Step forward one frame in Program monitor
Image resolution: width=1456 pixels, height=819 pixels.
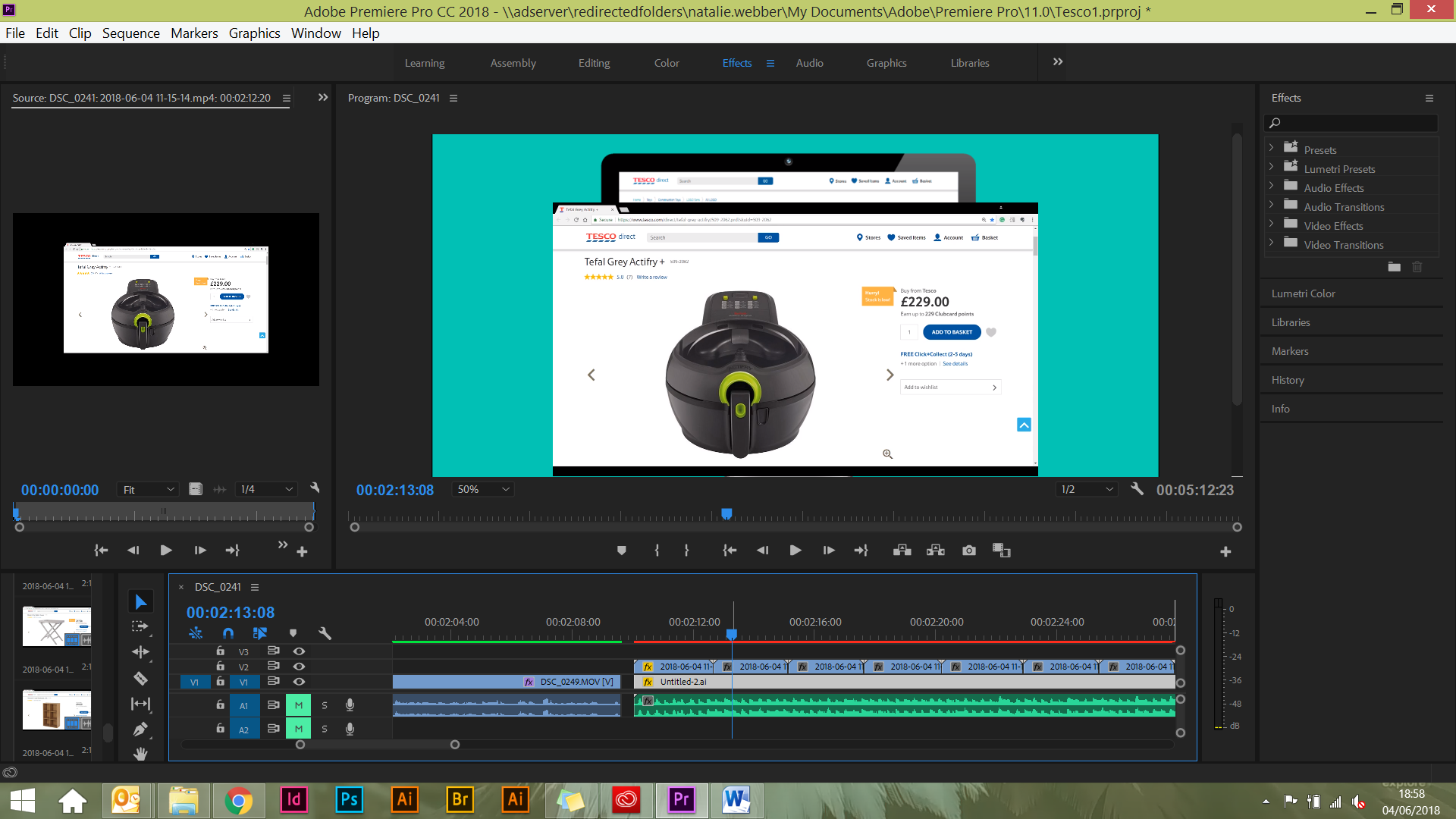829,551
